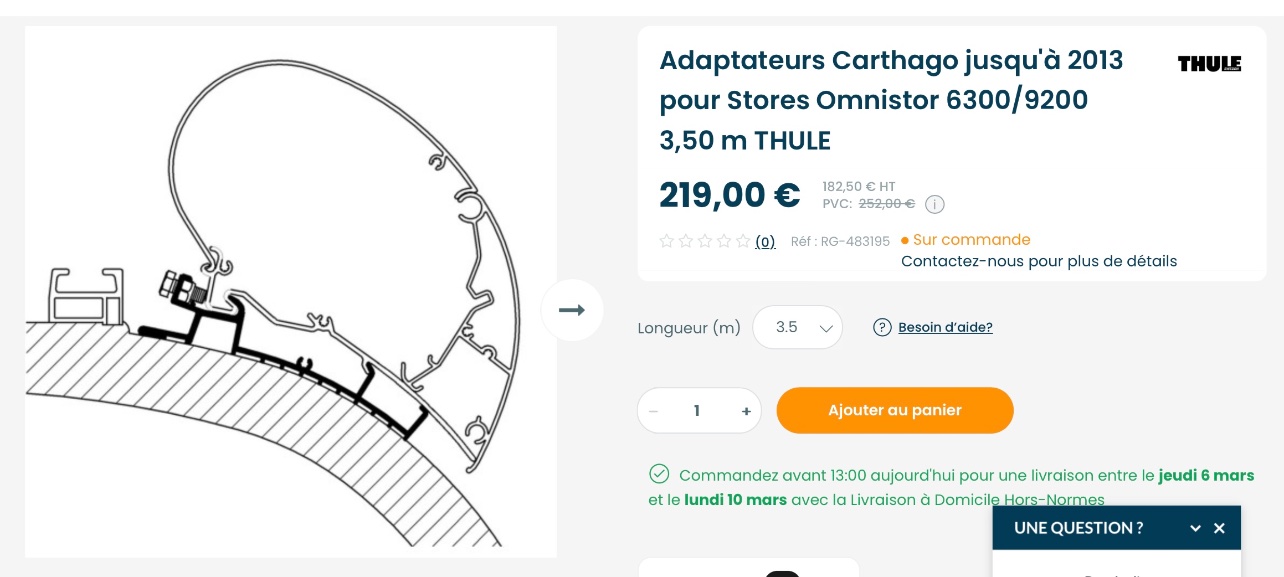The height and width of the screenshot is (577, 1284).
Task: Increase quantity with the plus button
Action: (x=746, y=411)
